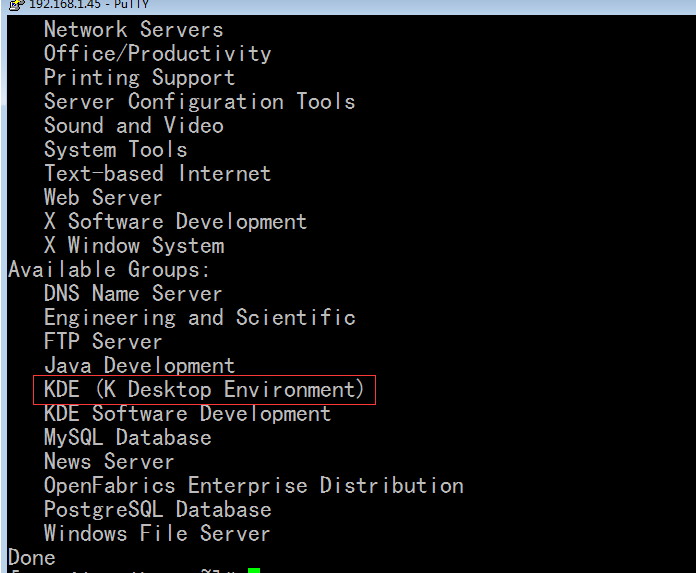This screenshot has width=696, height=573.
Task: Click the "Java Development" line
Action: [x=139, y=366]
